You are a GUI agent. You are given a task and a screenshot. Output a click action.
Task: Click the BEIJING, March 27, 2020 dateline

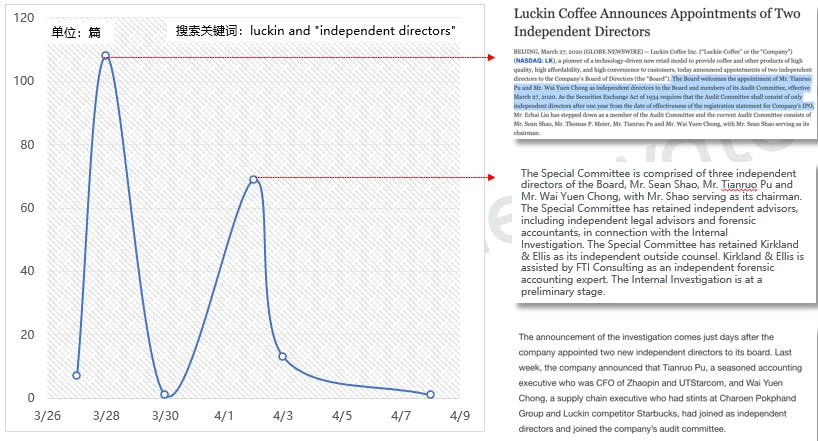(547, 52)
